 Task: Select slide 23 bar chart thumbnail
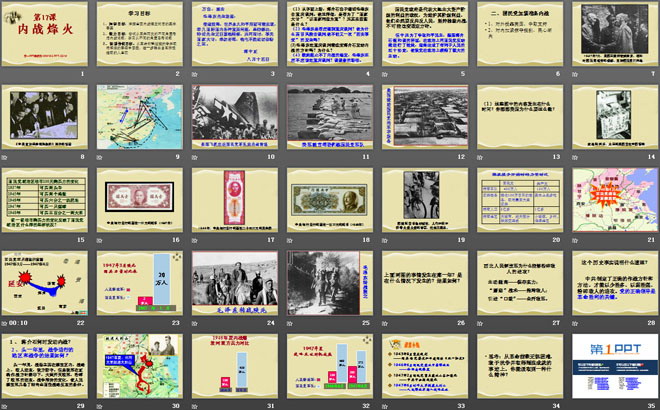pos(140,283)
